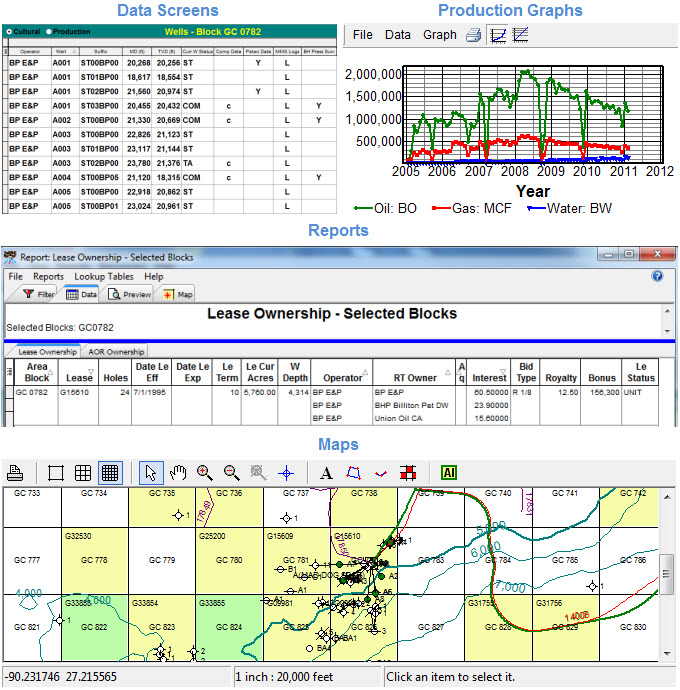Select the arrow pointer tool
The image size is (680, 690).
tap(151, 472)
